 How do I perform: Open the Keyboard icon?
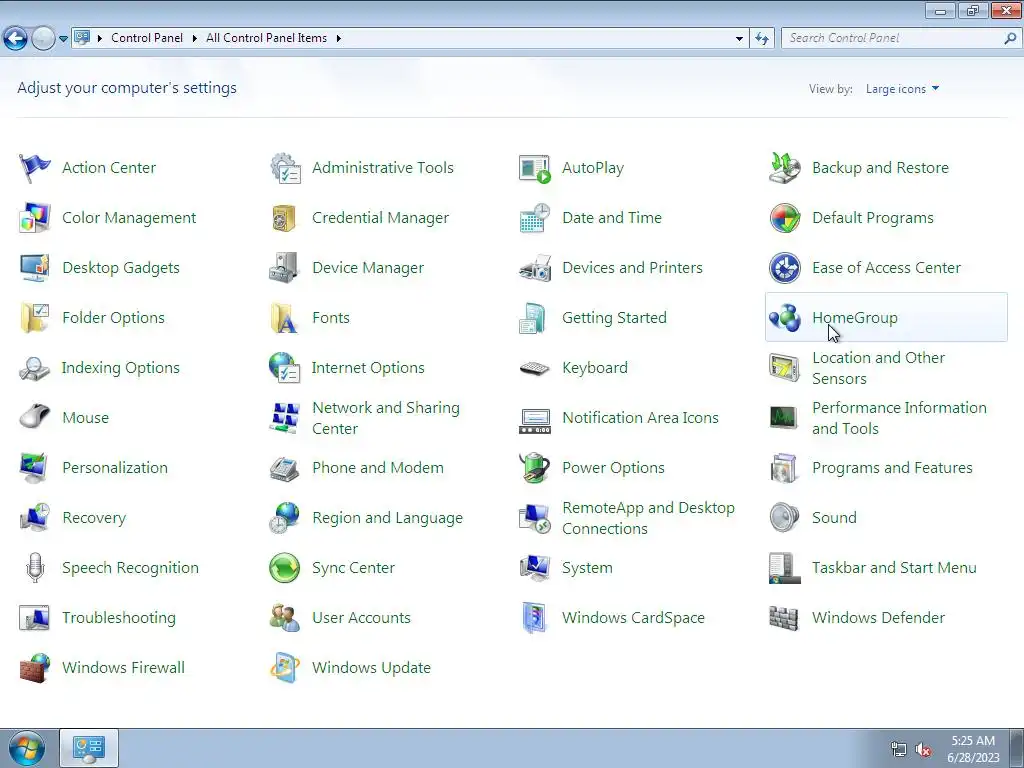coord(535,368)
